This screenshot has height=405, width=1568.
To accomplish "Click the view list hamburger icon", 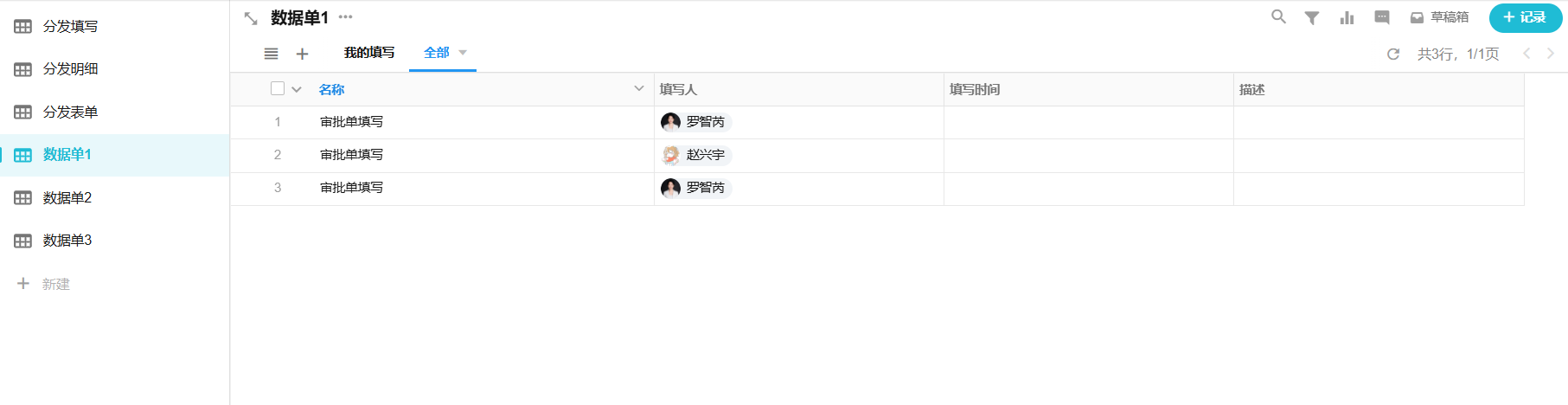I will click(x=271, y=54).
